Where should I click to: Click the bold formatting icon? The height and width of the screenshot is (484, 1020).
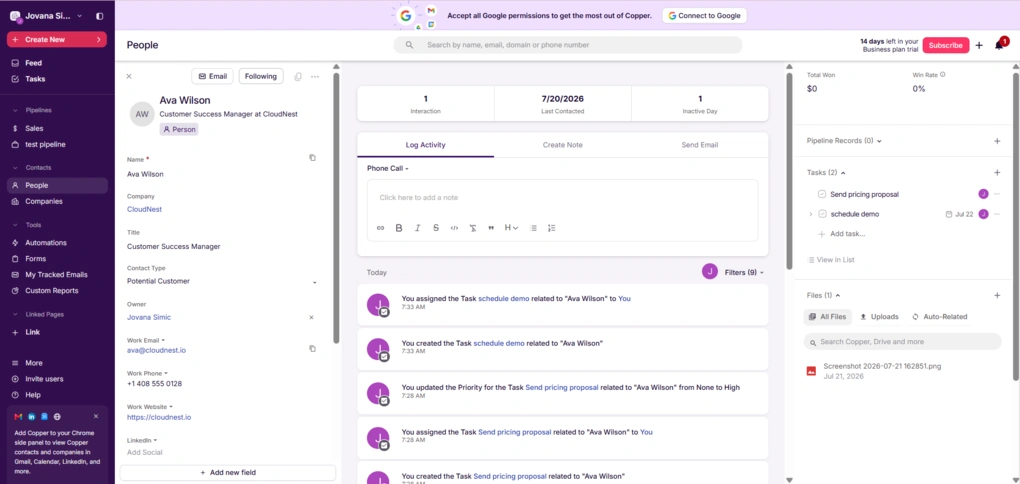[399, 228]
